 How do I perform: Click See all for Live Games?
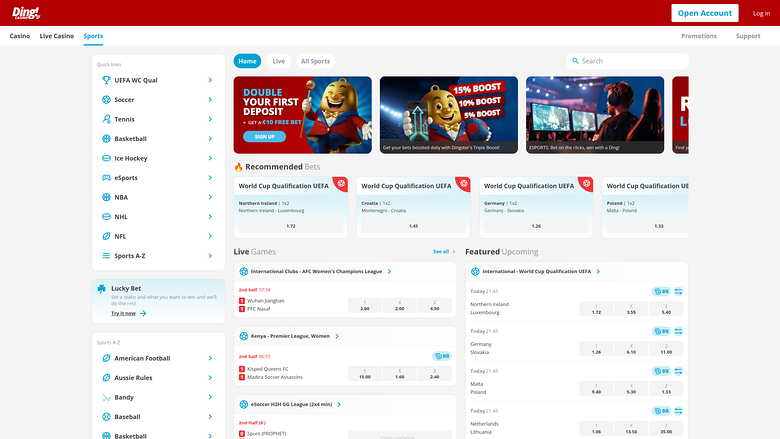444,252
